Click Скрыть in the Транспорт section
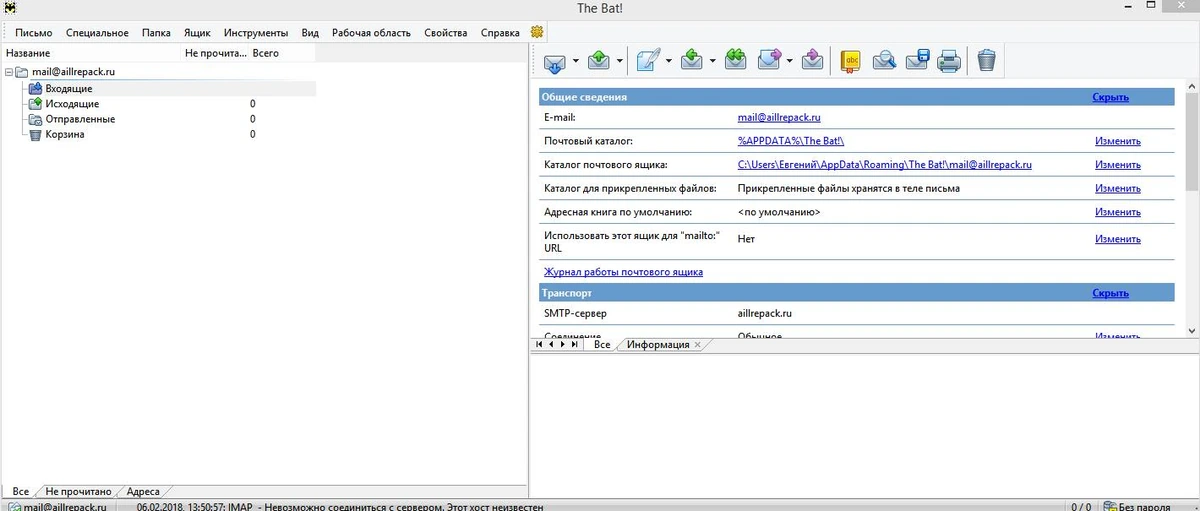 coord(1110,293)
